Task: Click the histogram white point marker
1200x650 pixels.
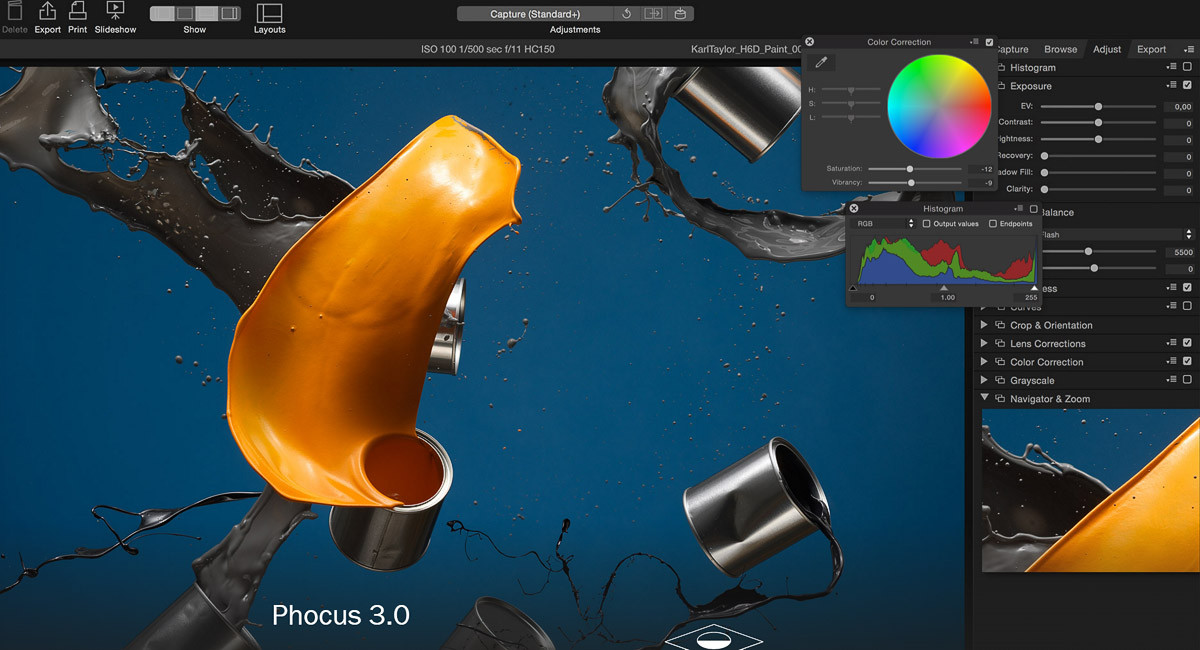Action: click(1034, 288)
